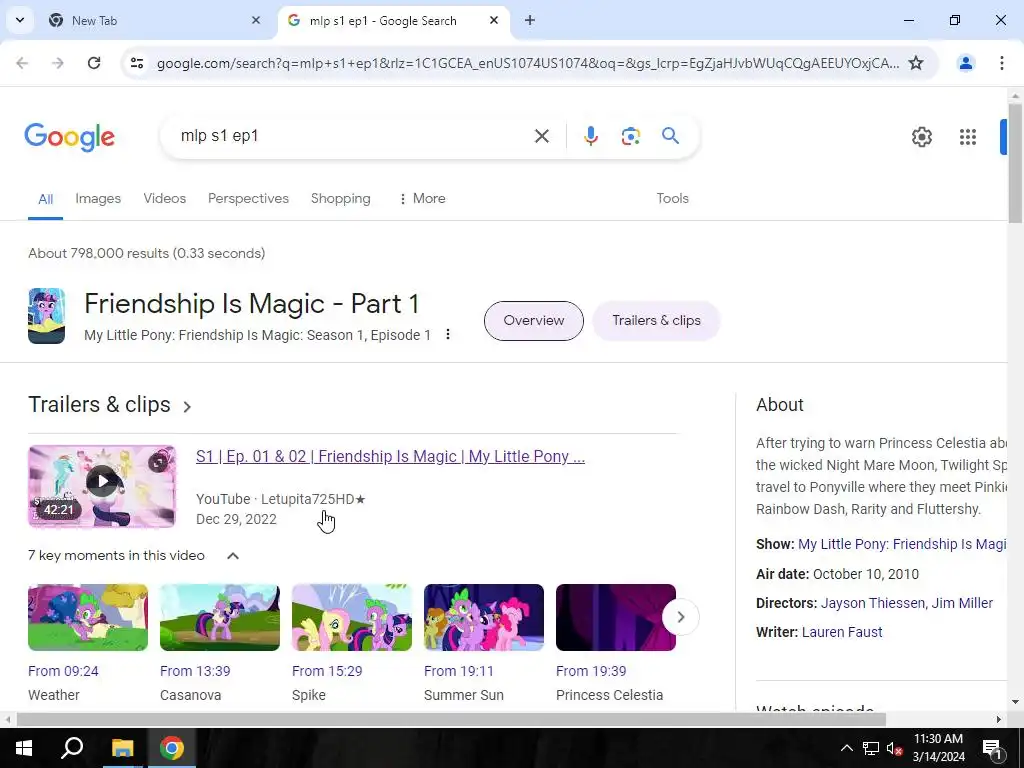
Task: Go back with the browser back arrow
Action: [x=22, y=63]
